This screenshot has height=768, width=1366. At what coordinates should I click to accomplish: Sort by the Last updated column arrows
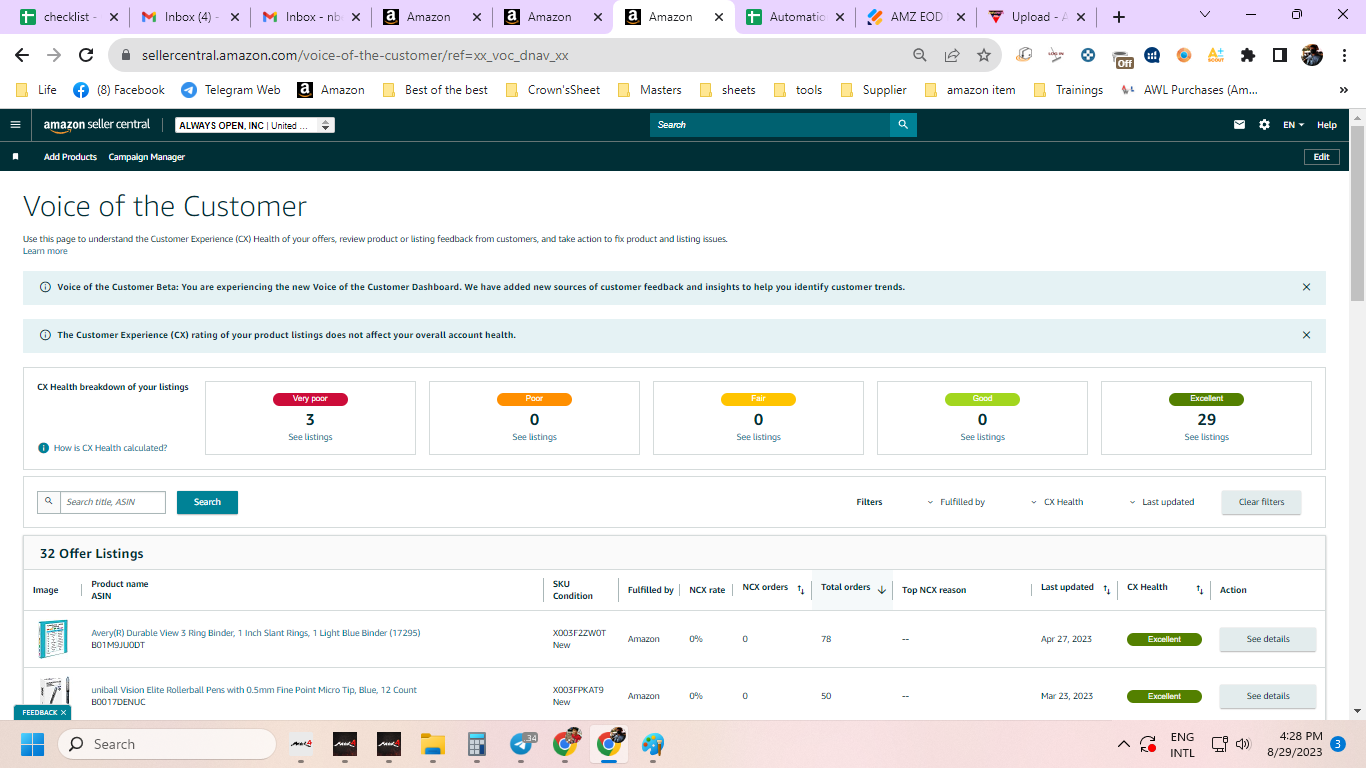(x=1107, y=590)
